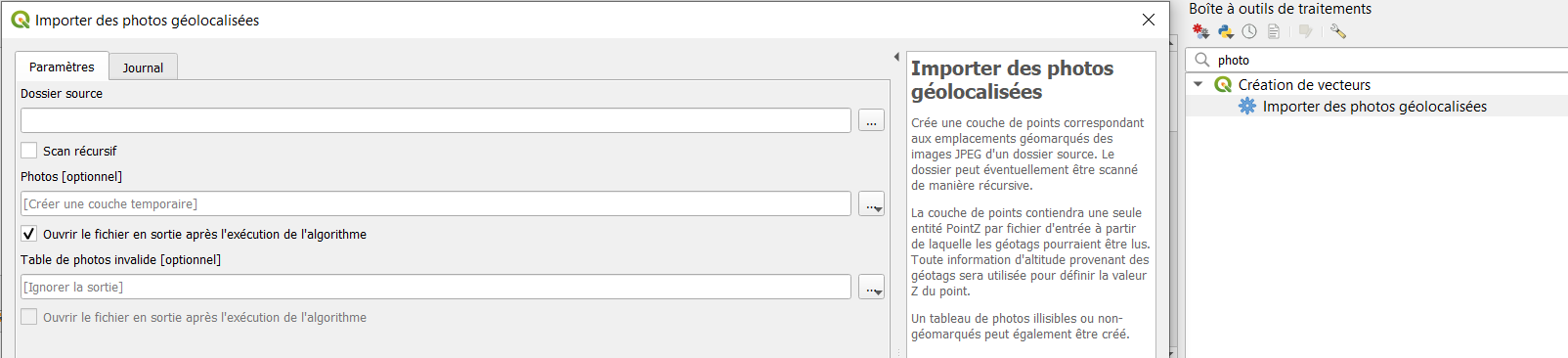The height and width of the screenshot is (358, 1568).
Task: Collapse the Création de vecteurs group
Action: [x=1198, y=84]
